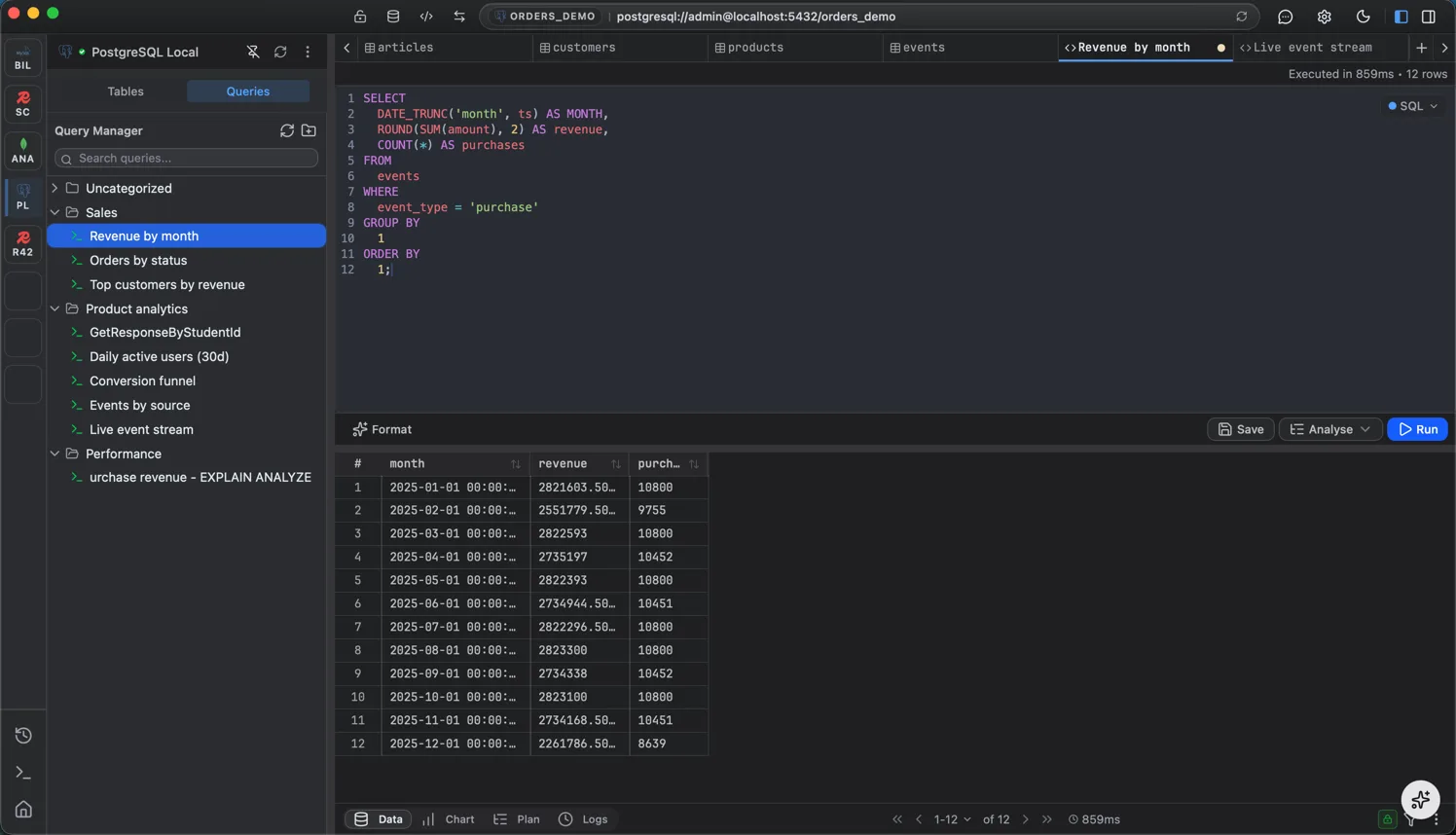Switch to the Queries tab
The height and width of the screenshot is (835, 1456).
[248, 91]
